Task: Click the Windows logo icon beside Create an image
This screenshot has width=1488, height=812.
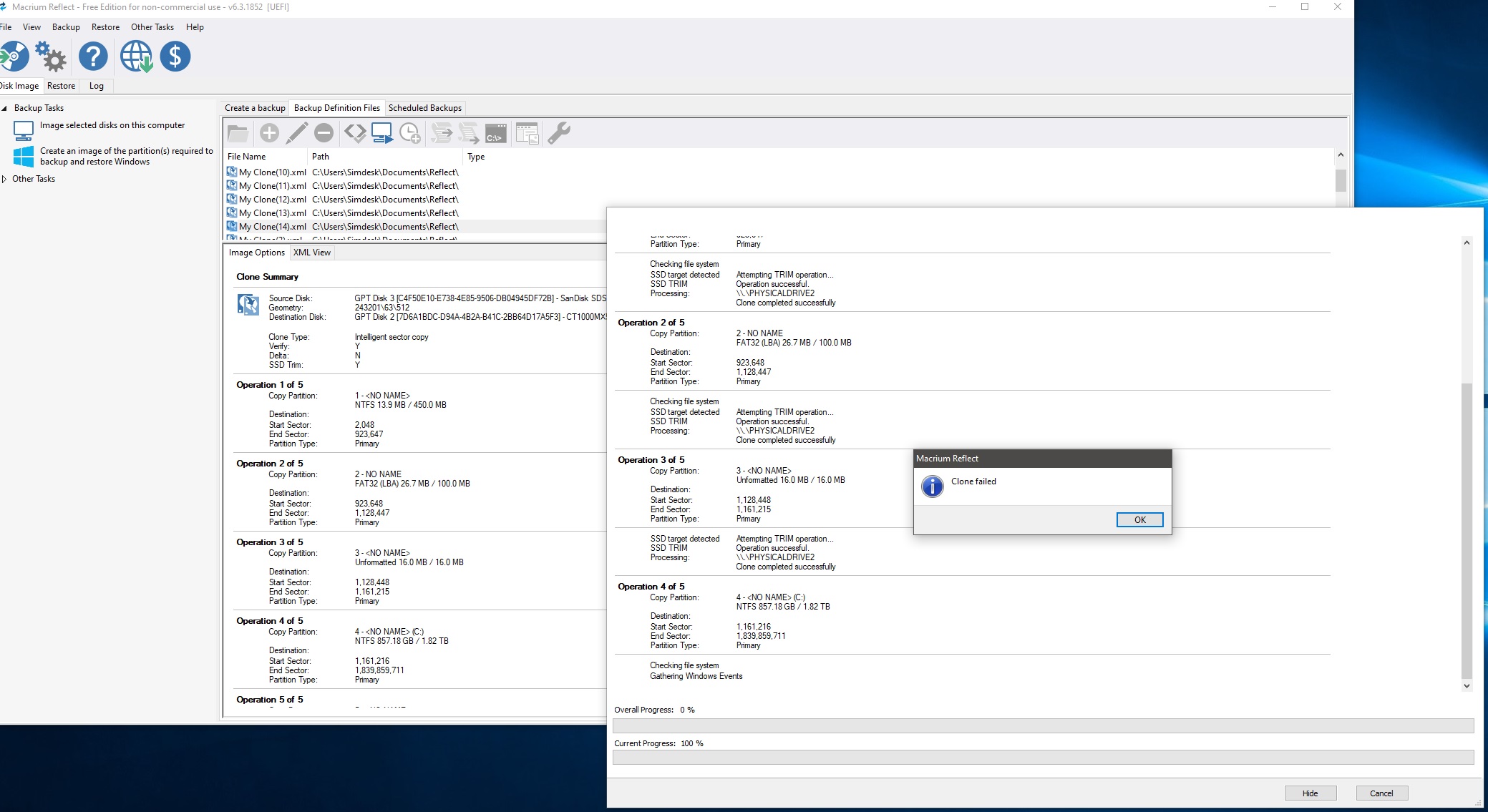Action: coord(24,157)
